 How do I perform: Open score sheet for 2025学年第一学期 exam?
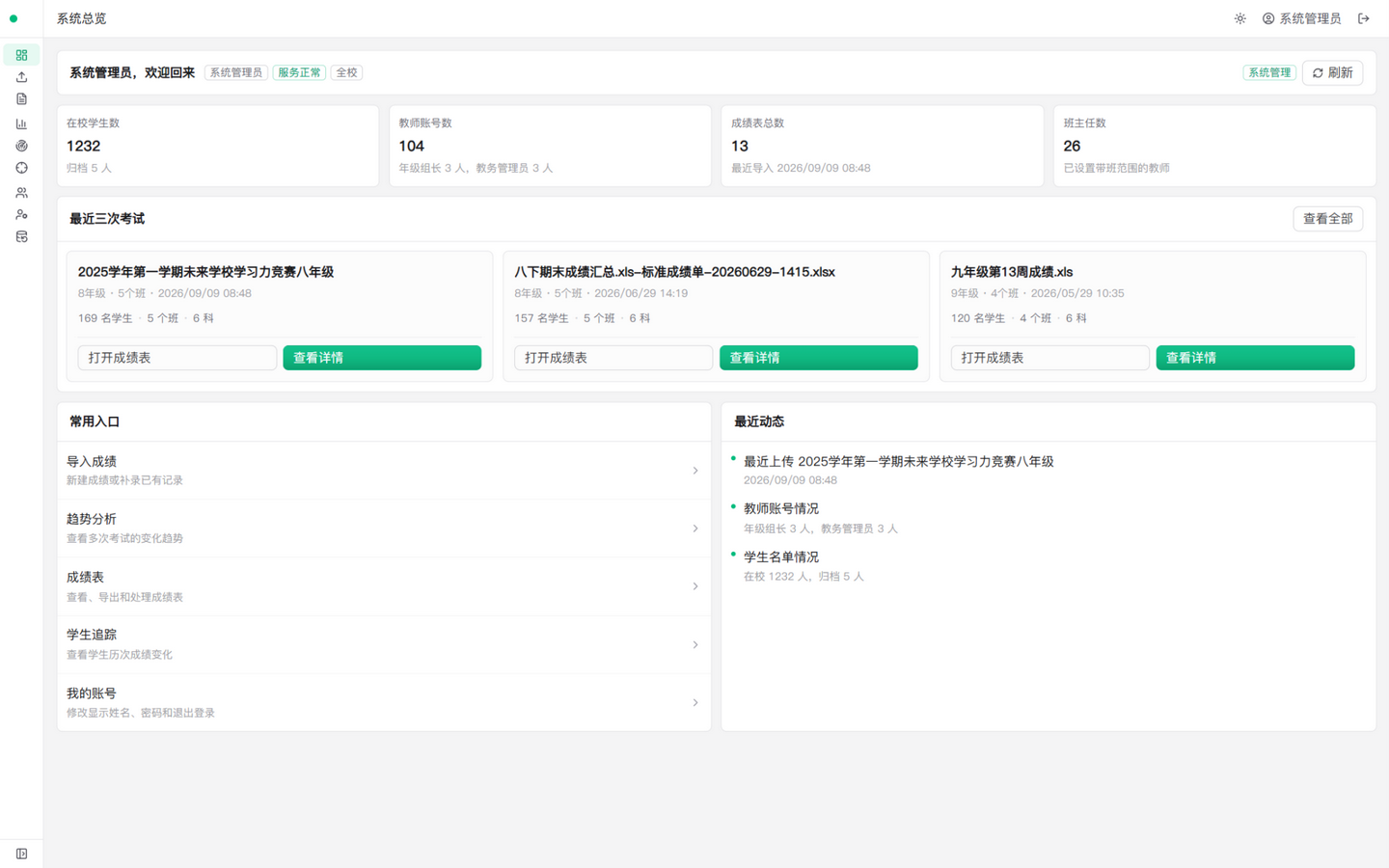177,358
